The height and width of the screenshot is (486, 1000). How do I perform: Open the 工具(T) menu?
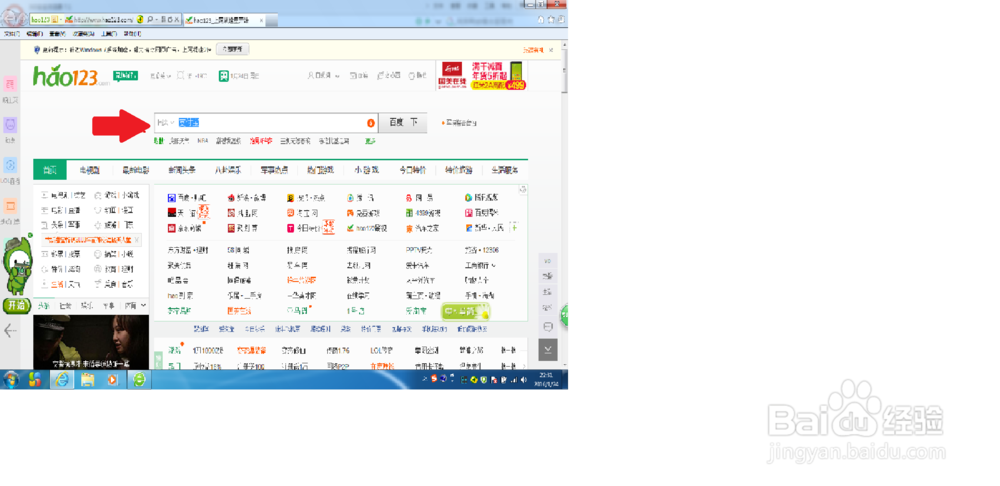[x=108, y=34]
